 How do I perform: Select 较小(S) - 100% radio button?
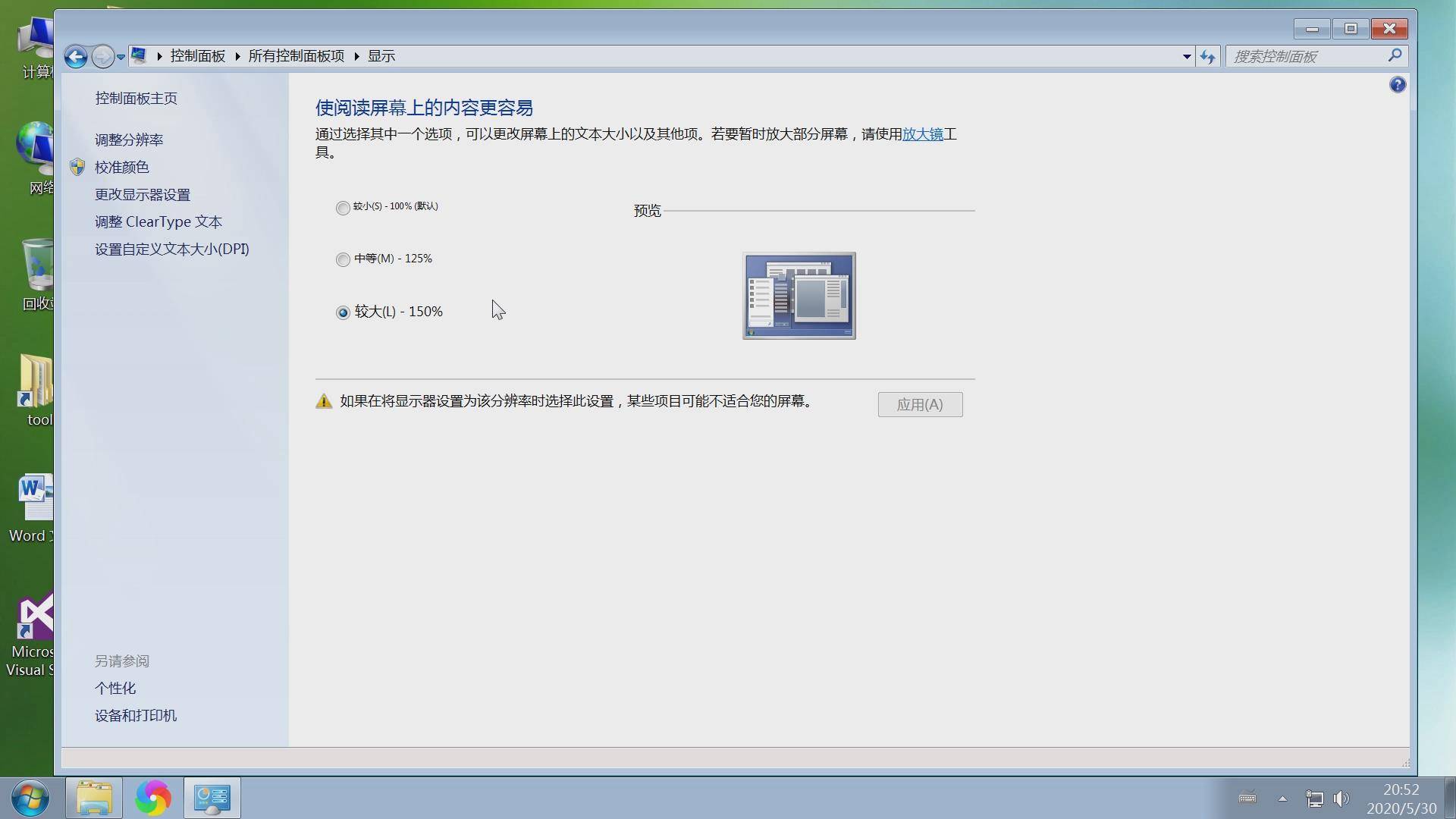click(343, 207)
